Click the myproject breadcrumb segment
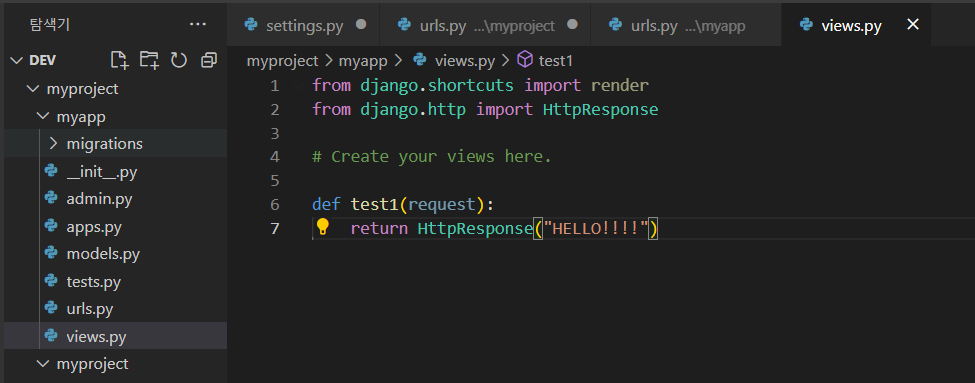Viewport: 975px width, 383px height. (x=282, y=60)
